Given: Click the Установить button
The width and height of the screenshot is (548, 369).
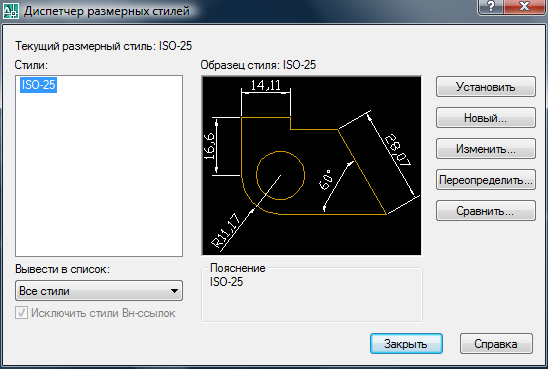Looking at the screenshot, I should click(x=485, y=87).
